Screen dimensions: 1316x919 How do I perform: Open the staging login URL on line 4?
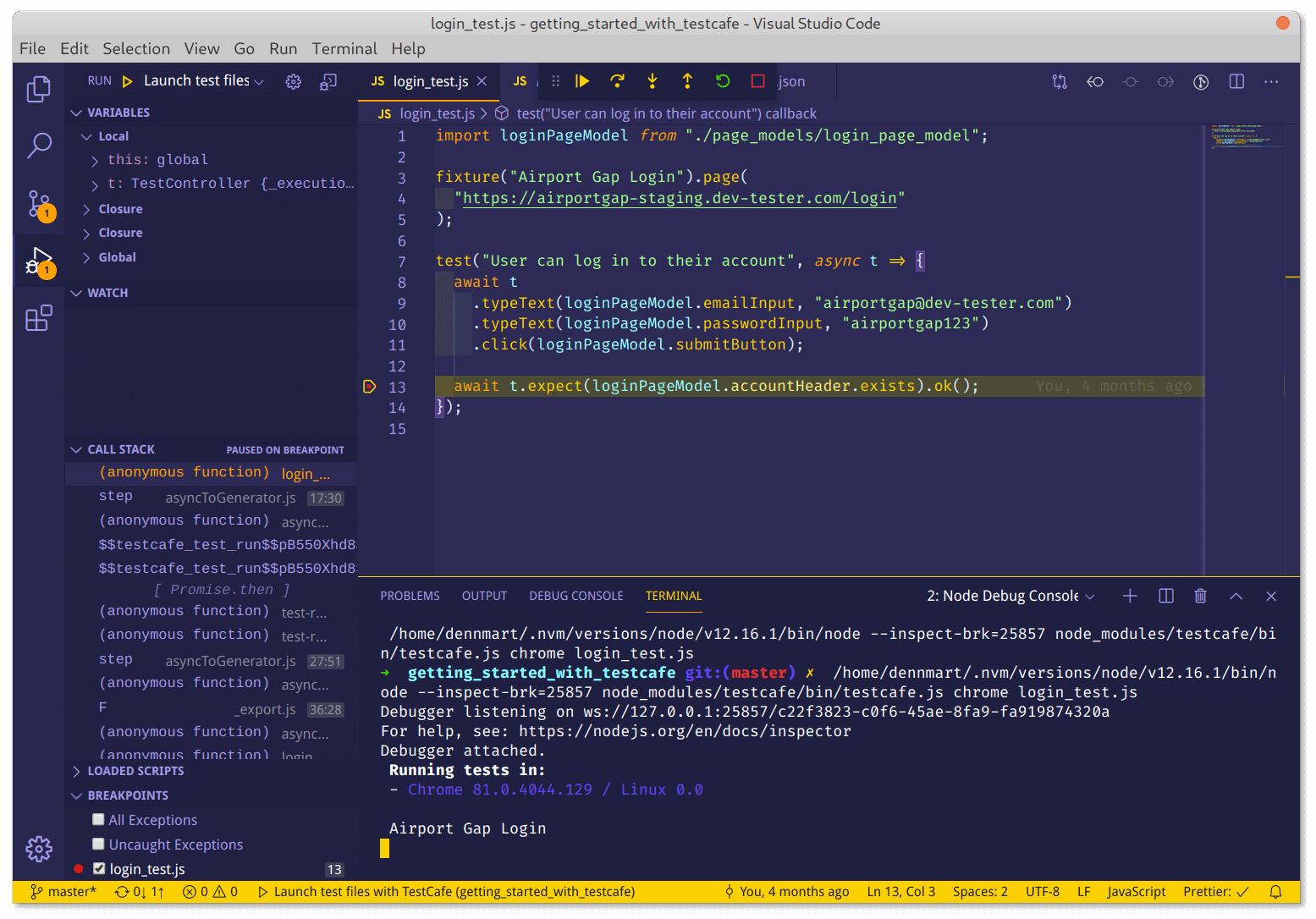680,198
